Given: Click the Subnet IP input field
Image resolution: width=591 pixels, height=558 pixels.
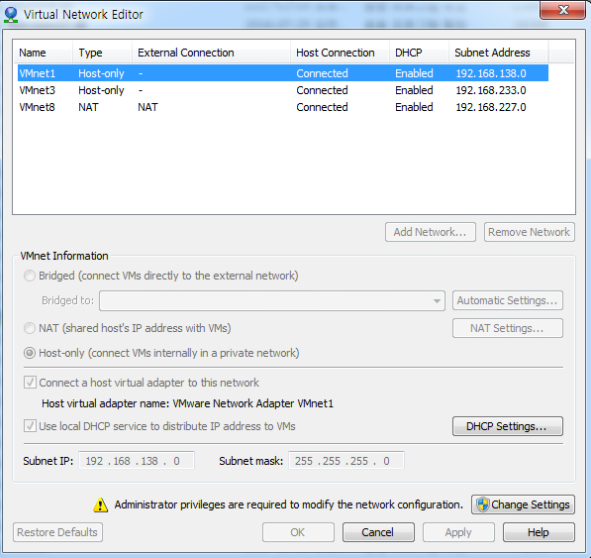Looking at the screenshot, I should (136, 461).
